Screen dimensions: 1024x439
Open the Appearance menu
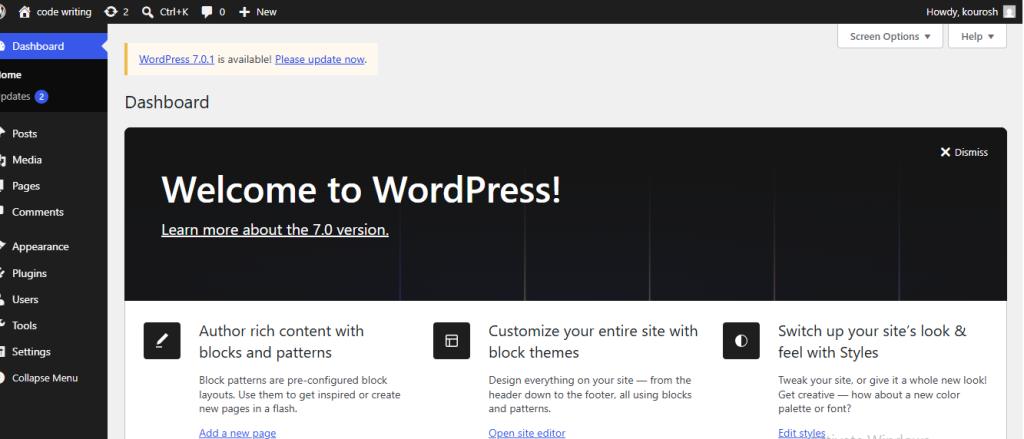[x=54, y=246]
